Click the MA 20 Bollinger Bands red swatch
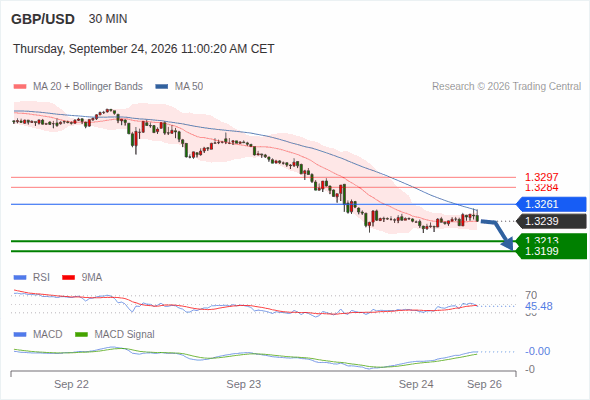This screenshot has height=400, width=590. click(20, 87)
